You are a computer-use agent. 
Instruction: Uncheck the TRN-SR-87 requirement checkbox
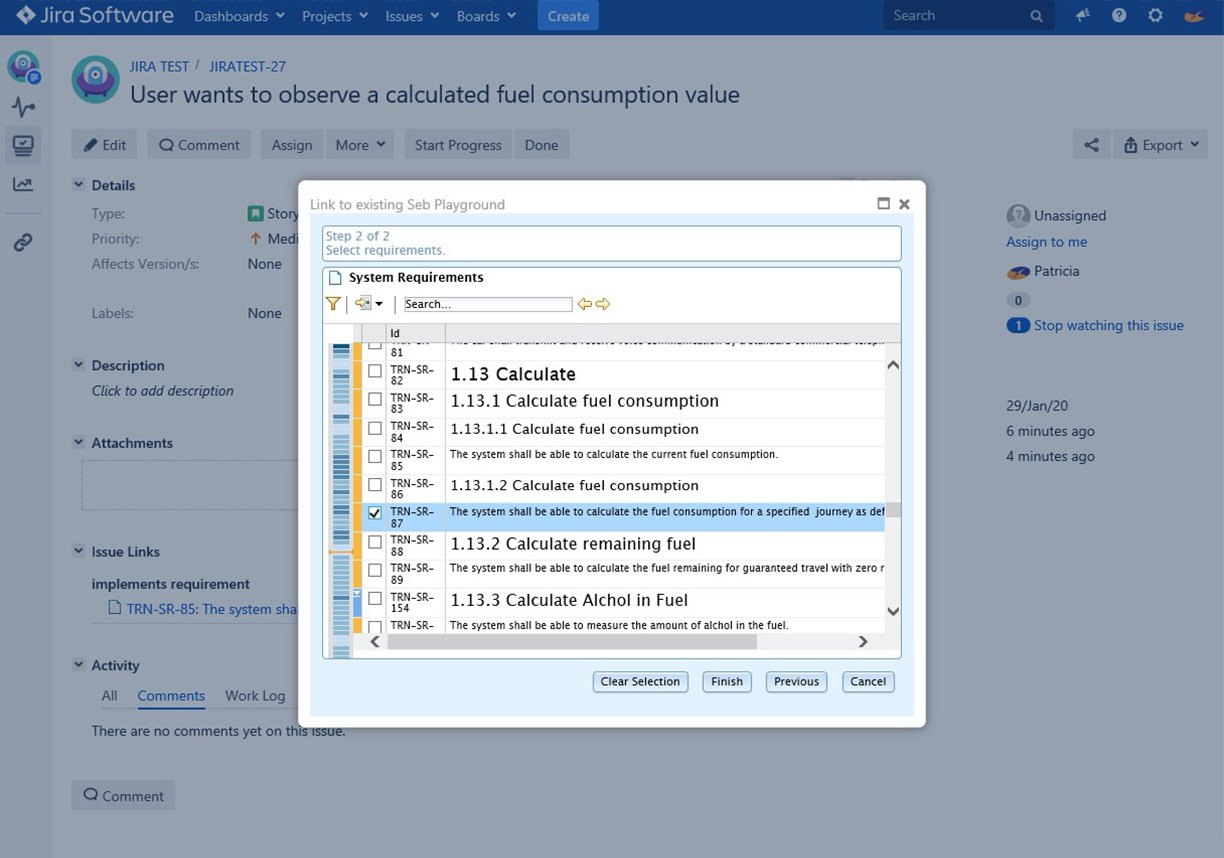(375, 512)
